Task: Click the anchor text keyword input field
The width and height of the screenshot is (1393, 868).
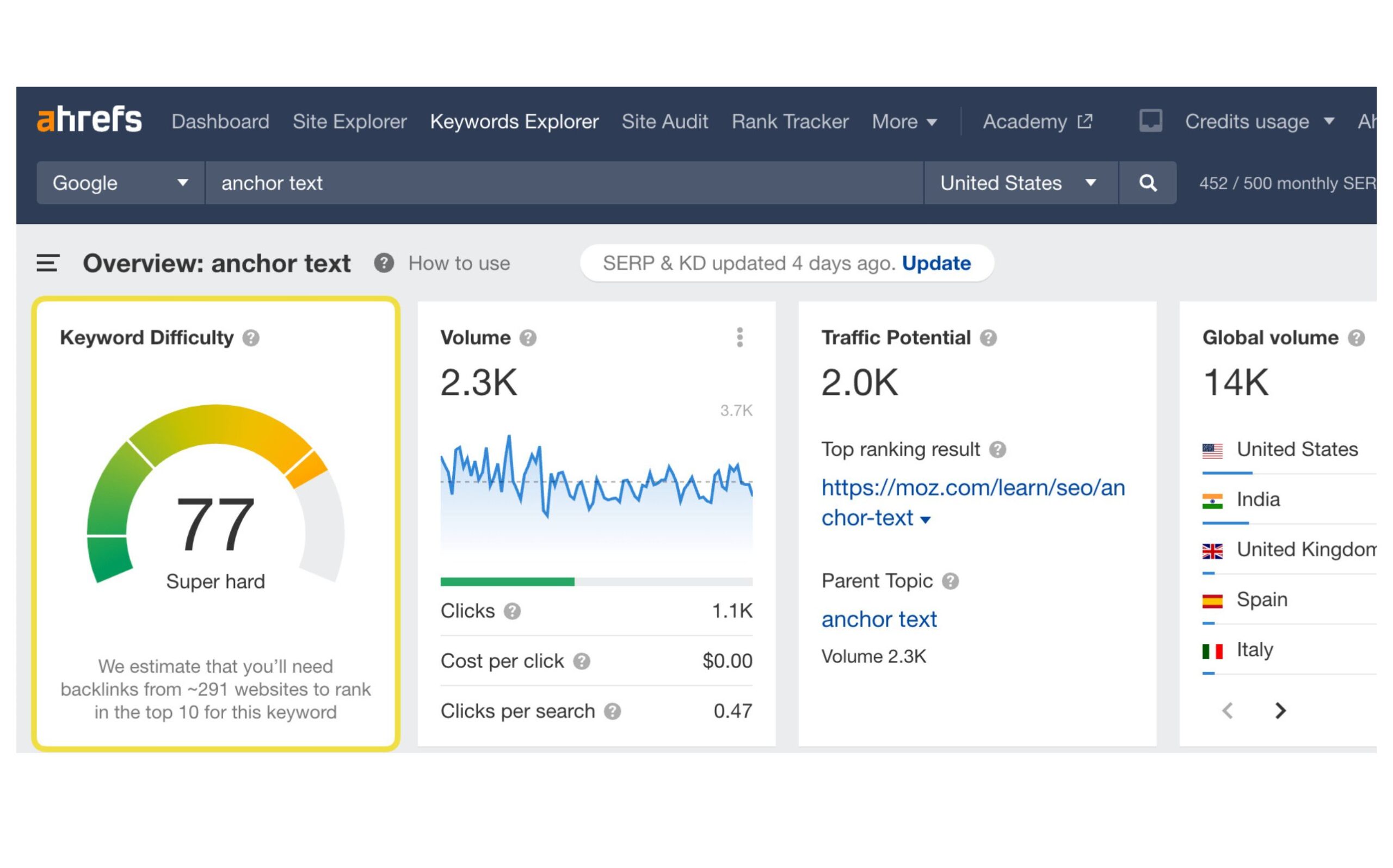Action: coord(564,183)
